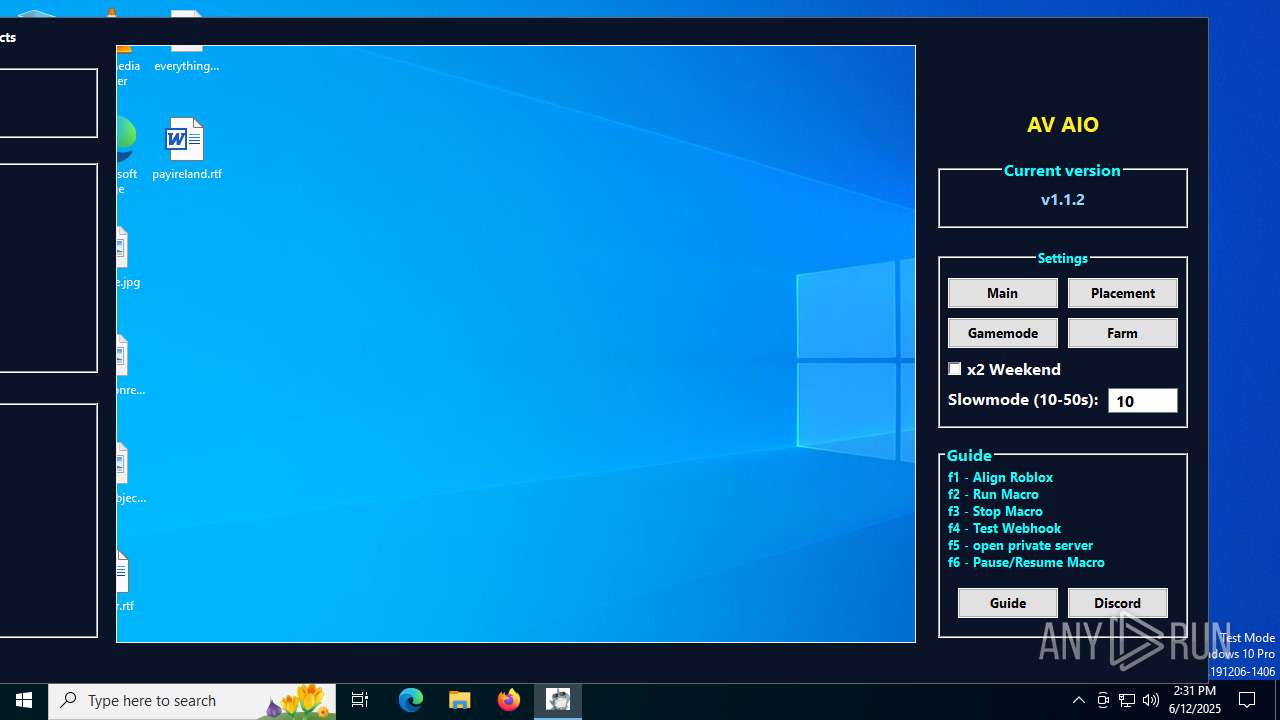Open the Main settings button
Image resolution: width=1280 pixels, height=720 pixels.
(1002, 293)
